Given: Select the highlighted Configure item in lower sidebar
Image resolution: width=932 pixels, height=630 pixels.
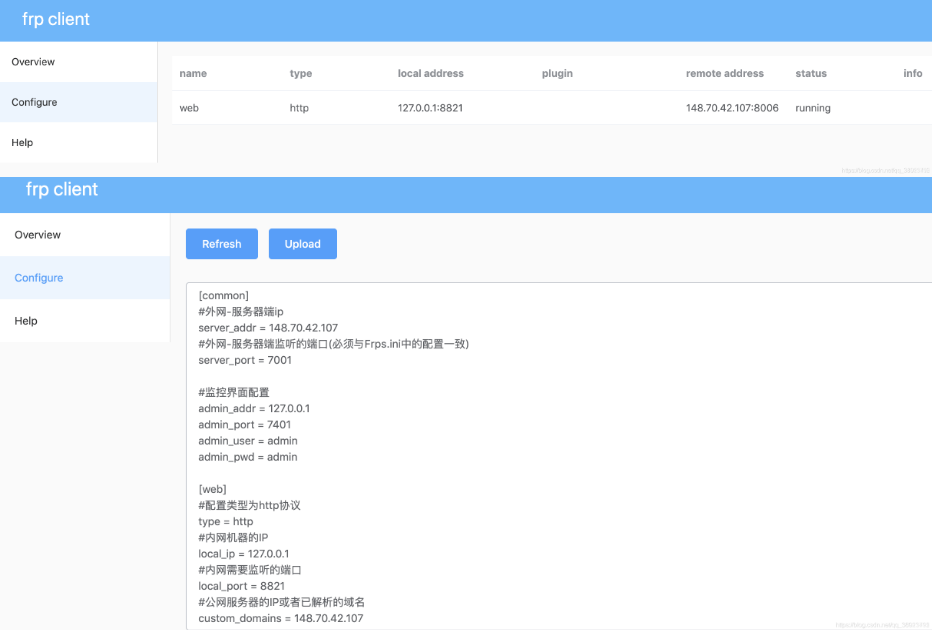Looking at the screenshot, I should (x=85, y=278).
